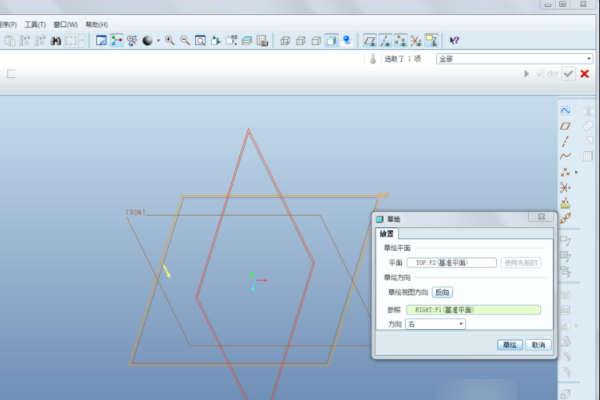Image resolution: width=600 pixels, height=400 pixels.
Task: Click the chain-link Reference icon in right toolbar
Action: point(565,218)
